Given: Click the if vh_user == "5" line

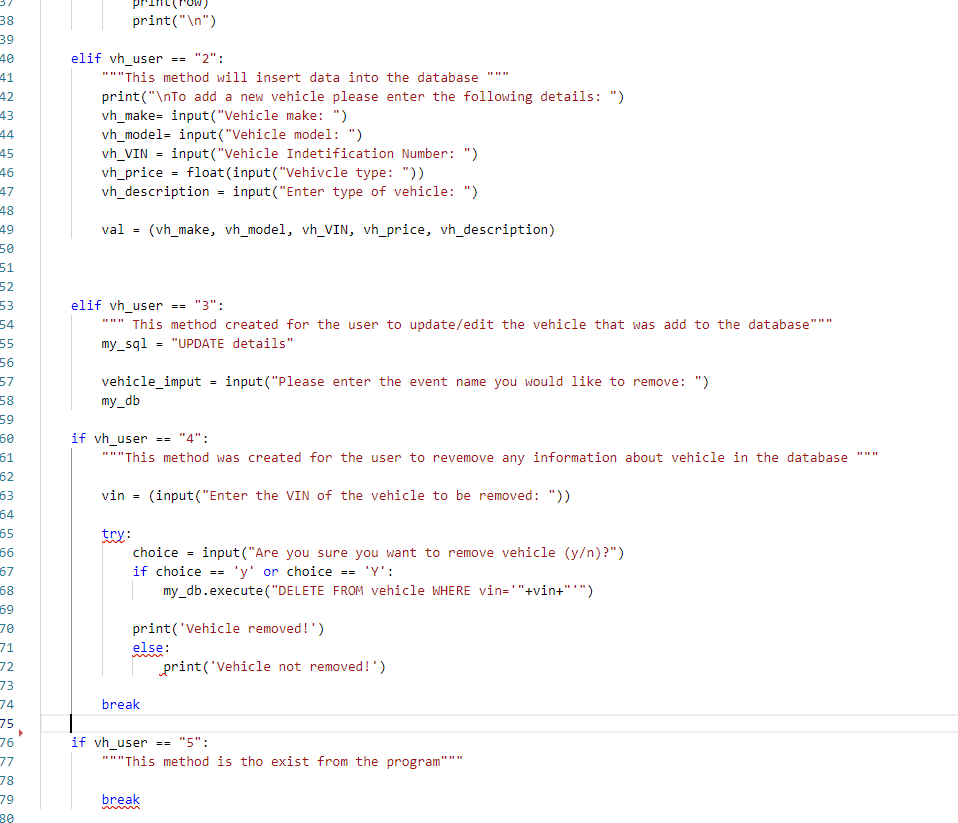Looking at the screenshot, I should click(x=140, y=742).
